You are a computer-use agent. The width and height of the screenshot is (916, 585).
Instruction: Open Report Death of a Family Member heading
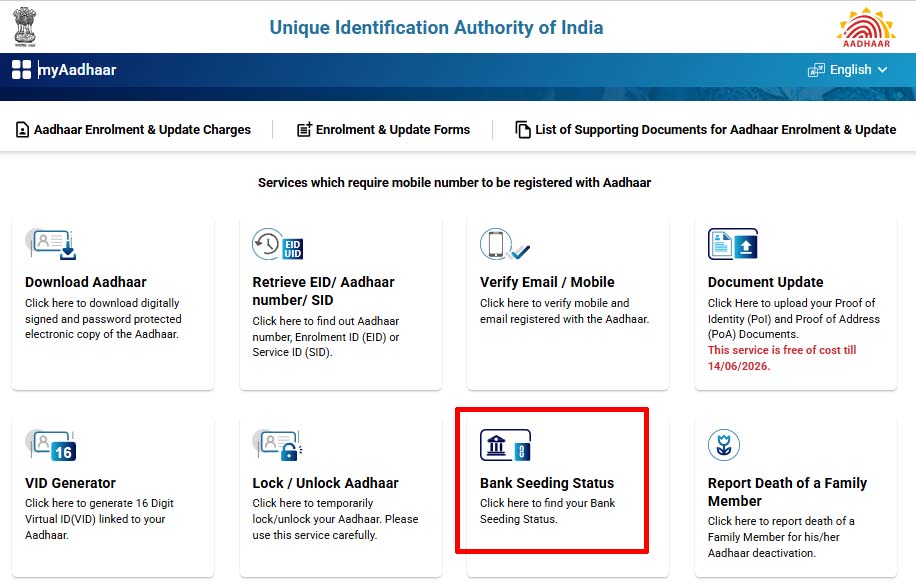787,492
